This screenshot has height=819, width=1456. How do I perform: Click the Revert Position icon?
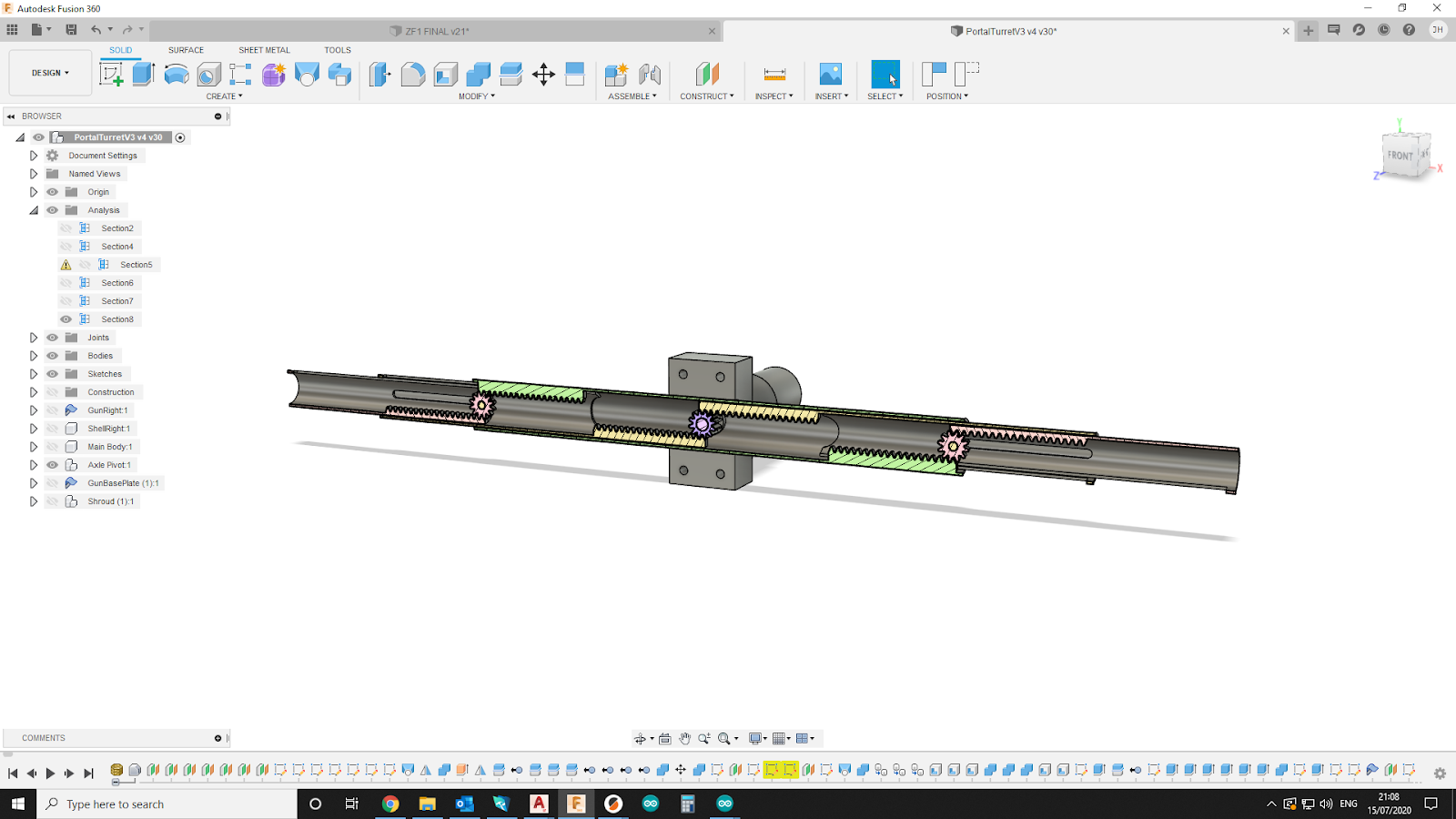coord(966,74)
